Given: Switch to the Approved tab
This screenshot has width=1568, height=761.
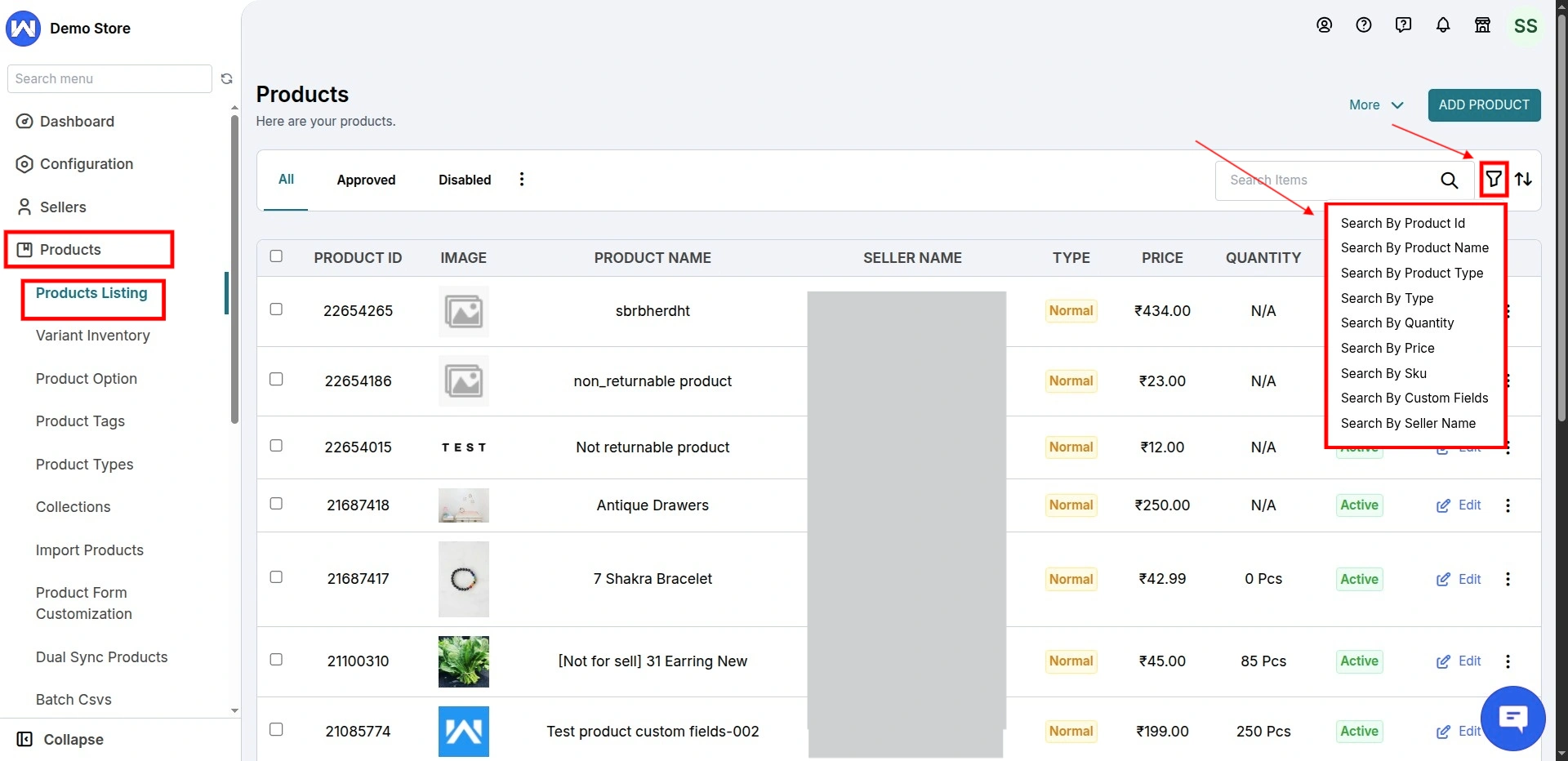Looking at the screenshot, I should 366,180.
